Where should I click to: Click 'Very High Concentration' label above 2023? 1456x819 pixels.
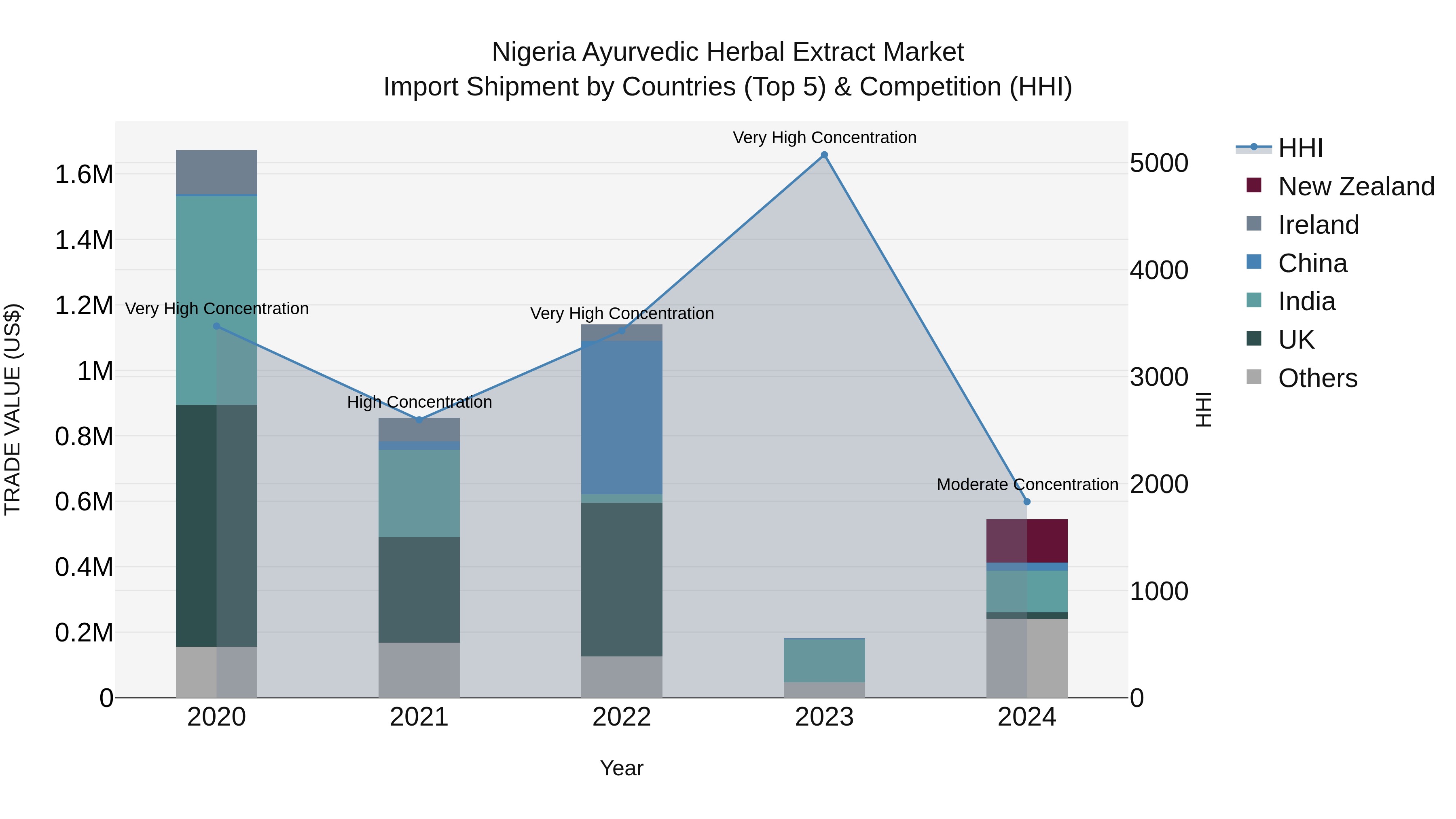[x=825, y=138]
